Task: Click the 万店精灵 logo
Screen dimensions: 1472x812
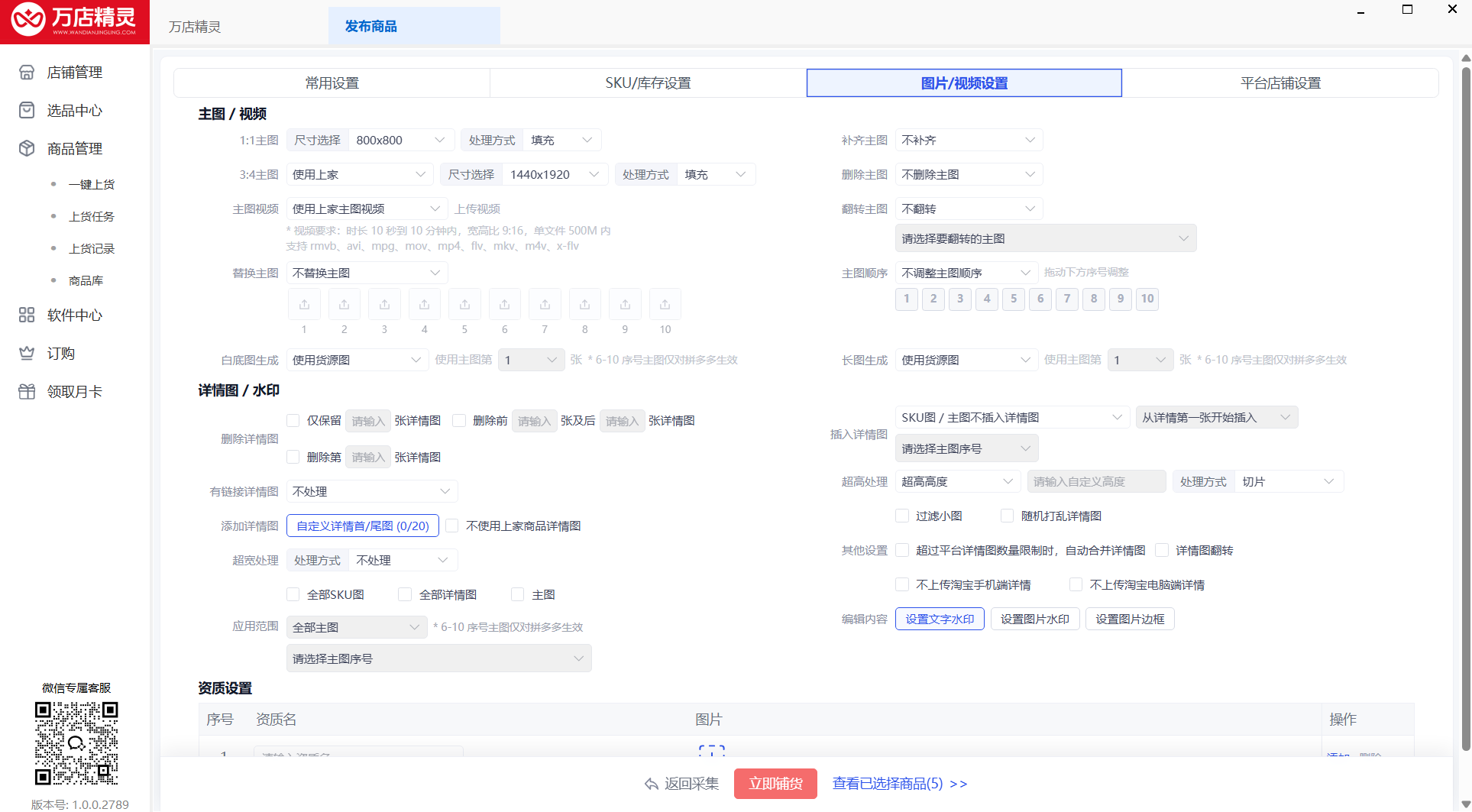Action: (75, 21)
